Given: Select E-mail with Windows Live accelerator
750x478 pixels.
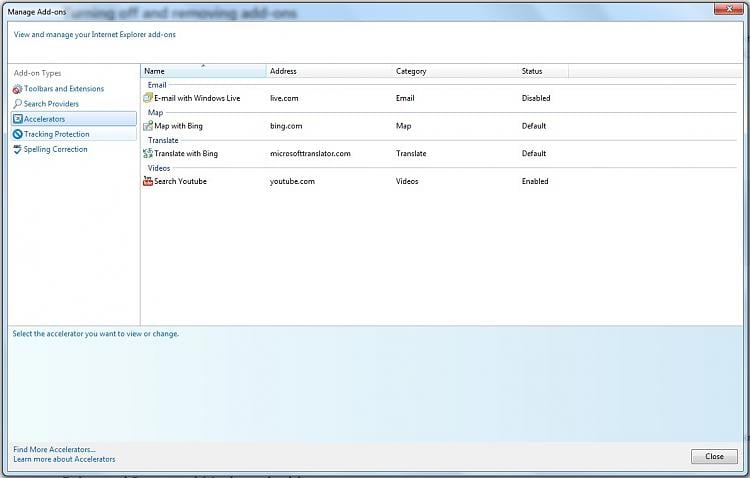Looking at the screenshot, I should (x=197, y=98).
